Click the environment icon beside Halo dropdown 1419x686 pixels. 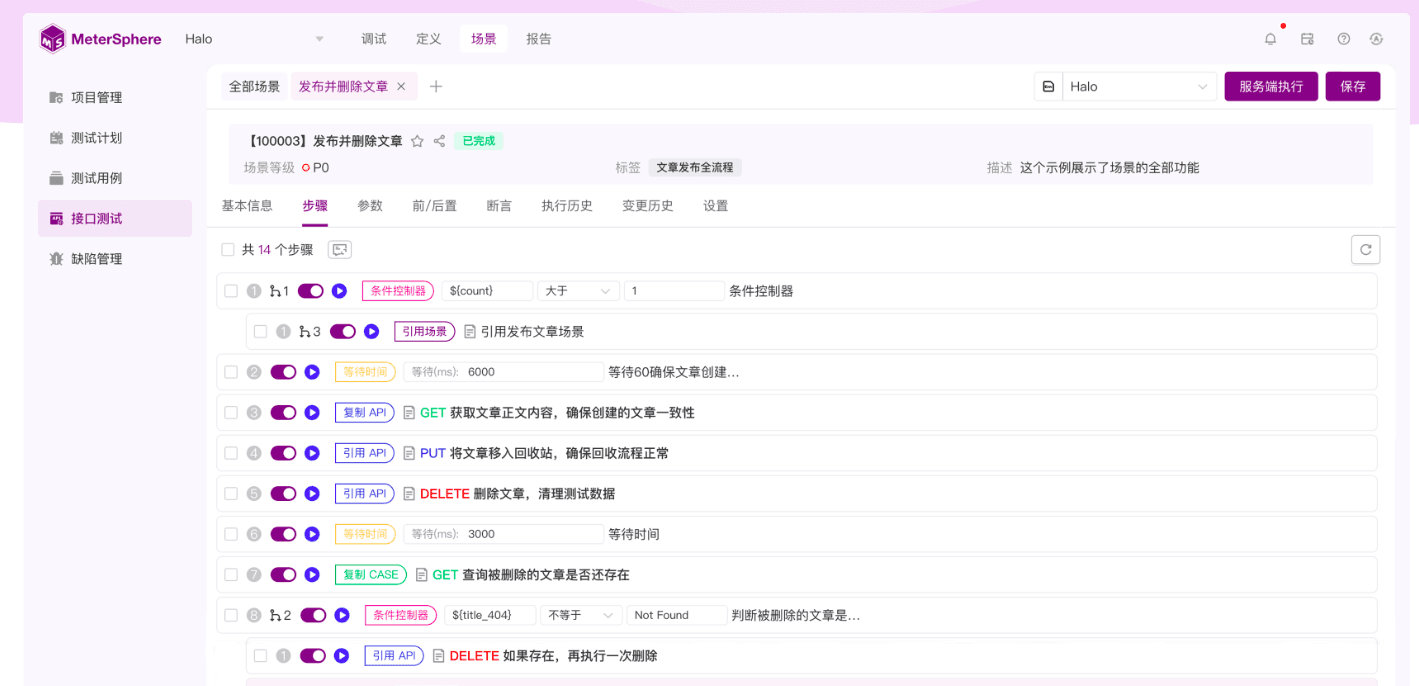[1048, 87]
